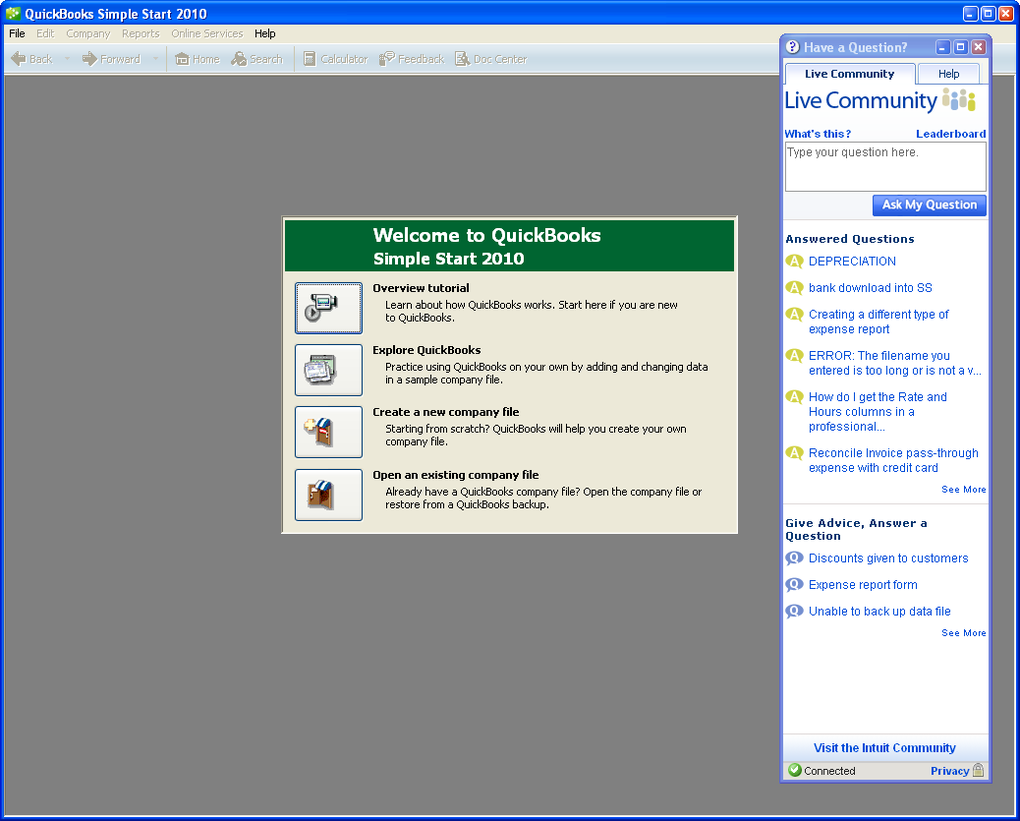Open the Leaderboard link
This screenshot has width=1020, height=821.
click(951, 134)
